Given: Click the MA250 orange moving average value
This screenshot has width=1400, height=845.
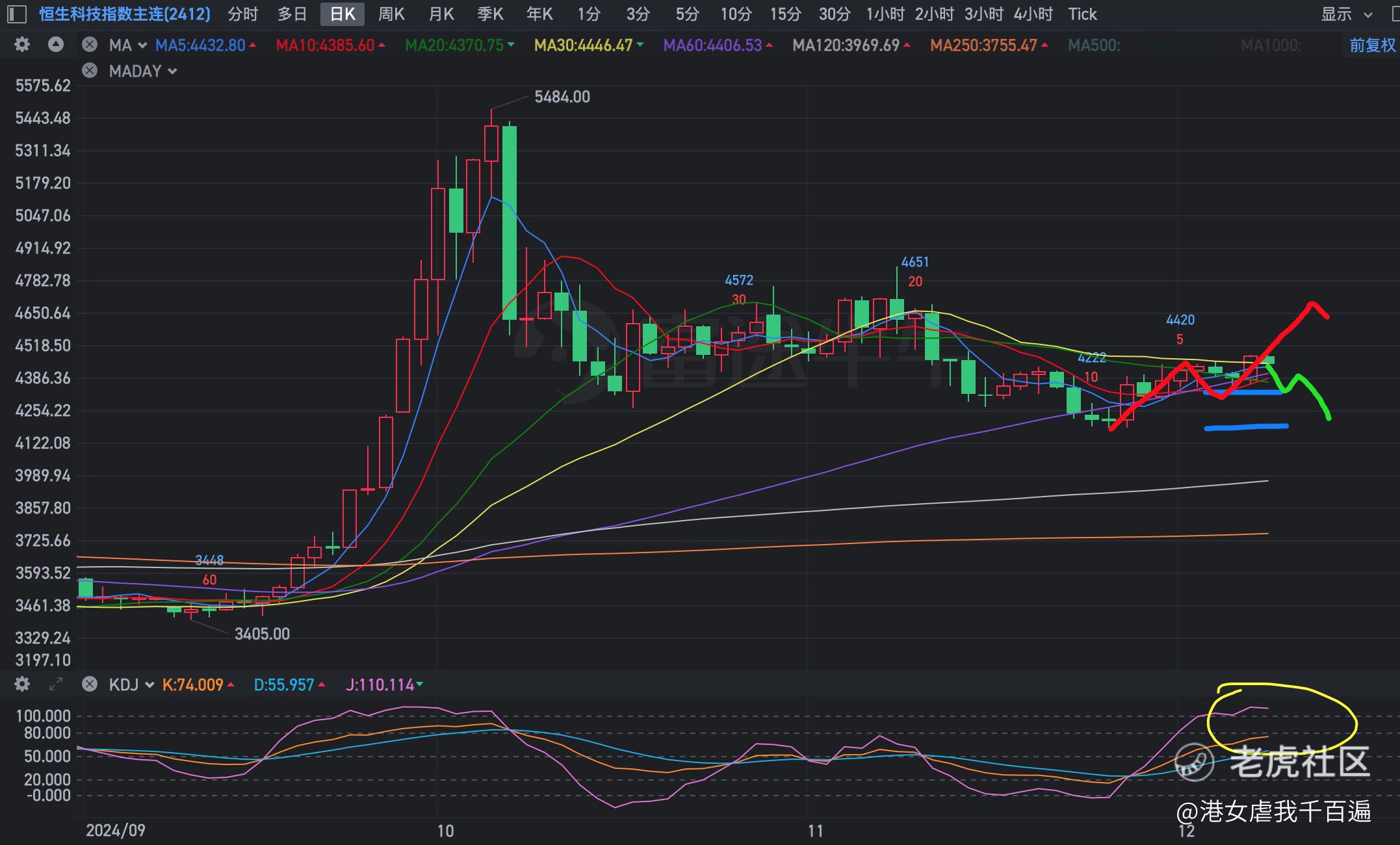Looking at the screenshot, I should 983,45.
